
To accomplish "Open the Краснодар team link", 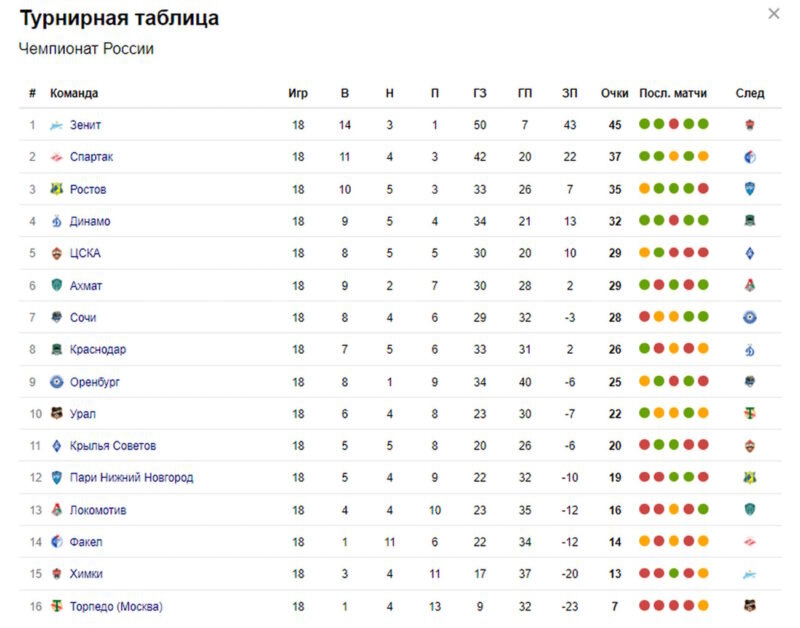I will pos(97,349).
